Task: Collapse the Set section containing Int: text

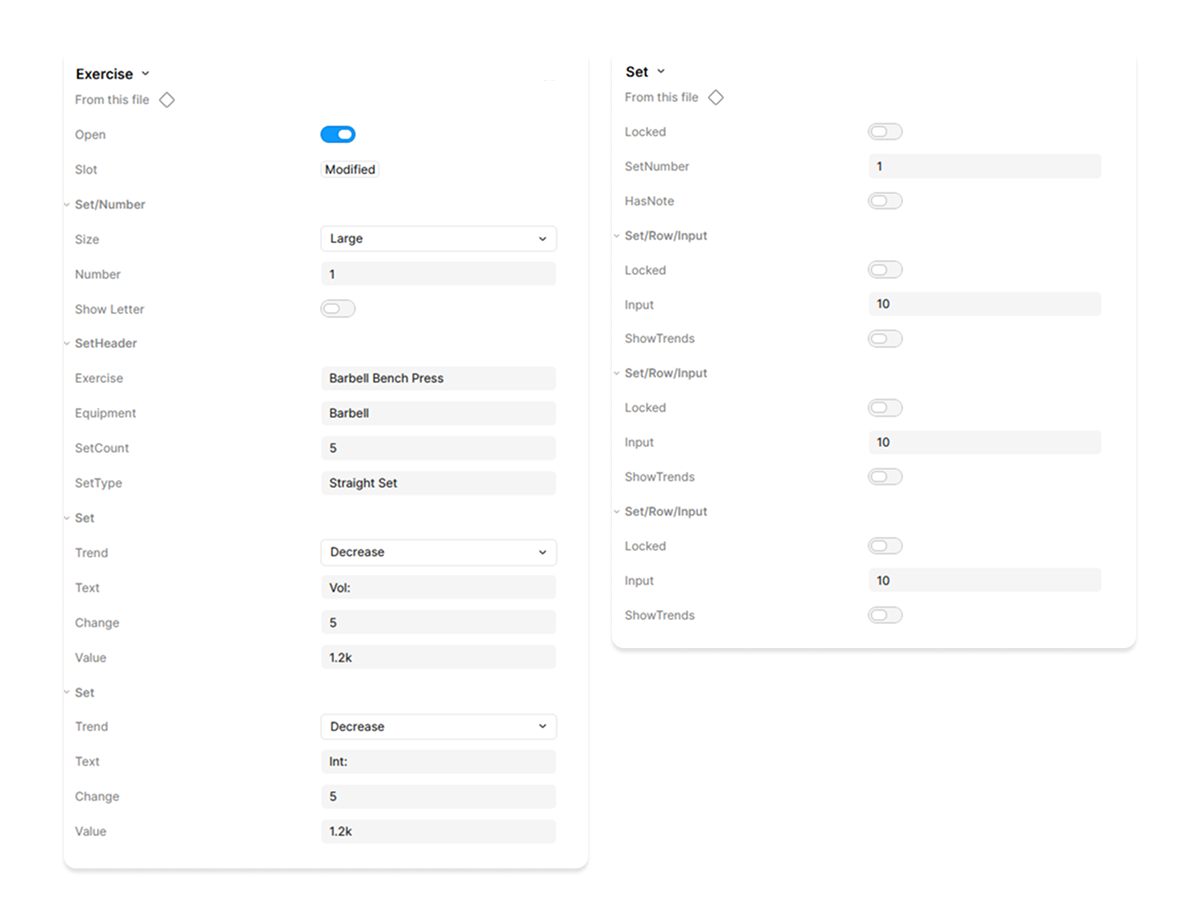Action: pyautogui.click(x=67, y=692)
